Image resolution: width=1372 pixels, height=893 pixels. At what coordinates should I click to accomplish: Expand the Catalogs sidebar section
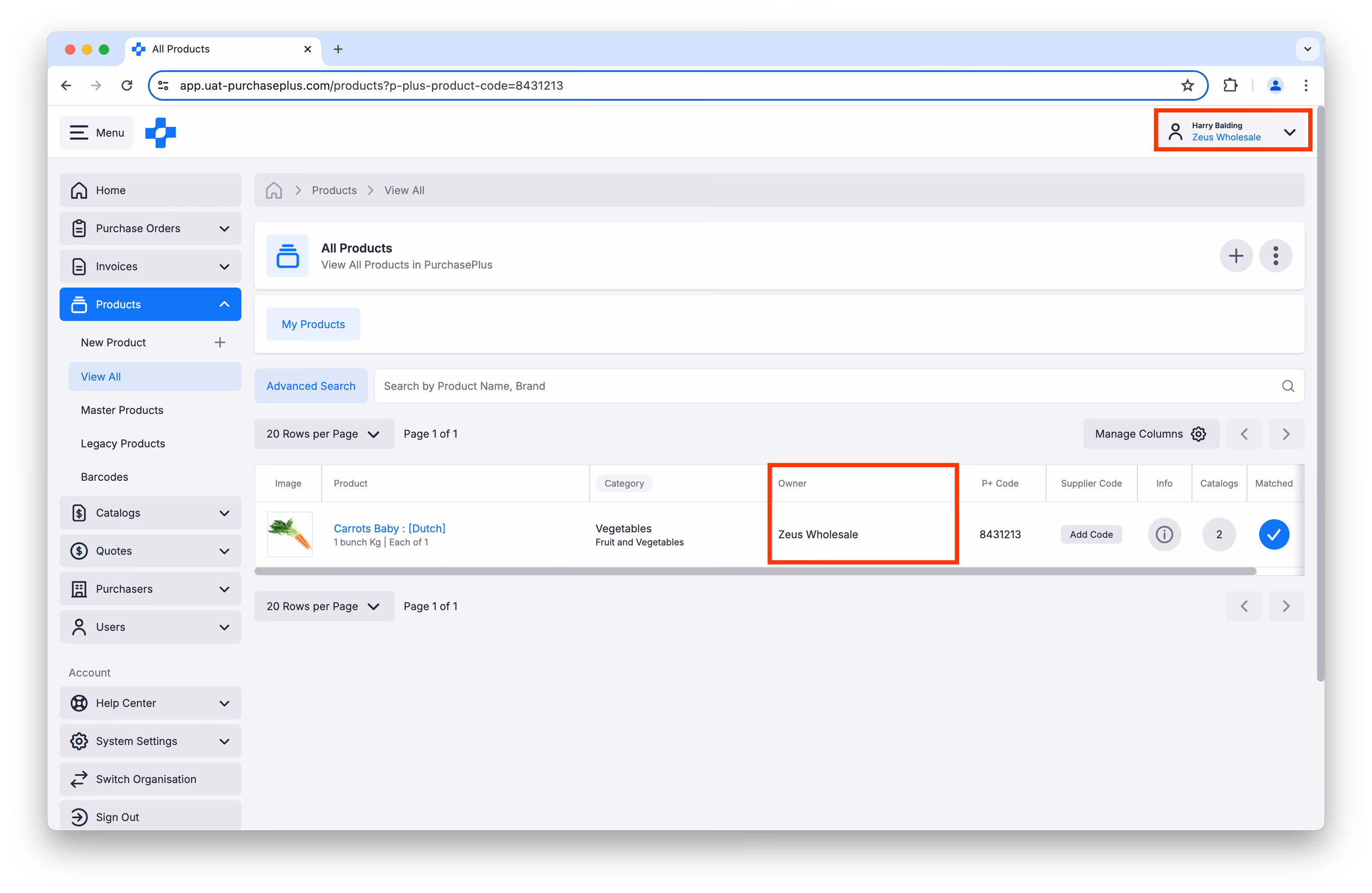(150, 512)
